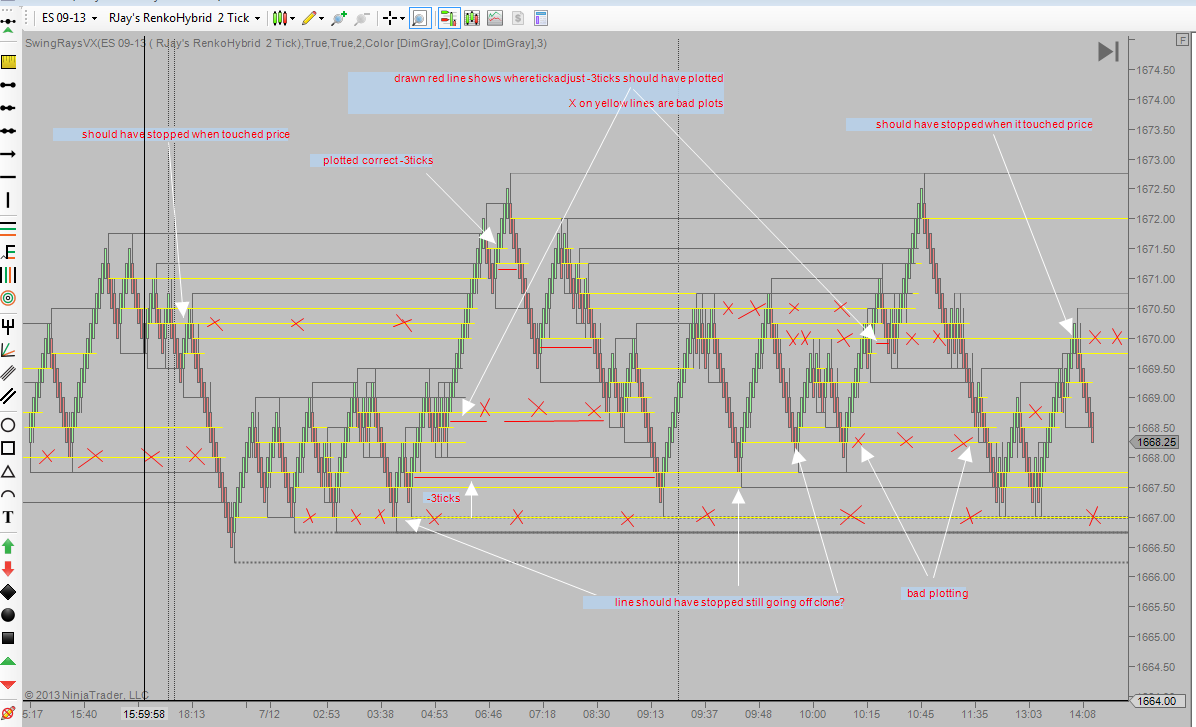
Task: Click the 1670.00 price axis label
Action: [1156, 339]
